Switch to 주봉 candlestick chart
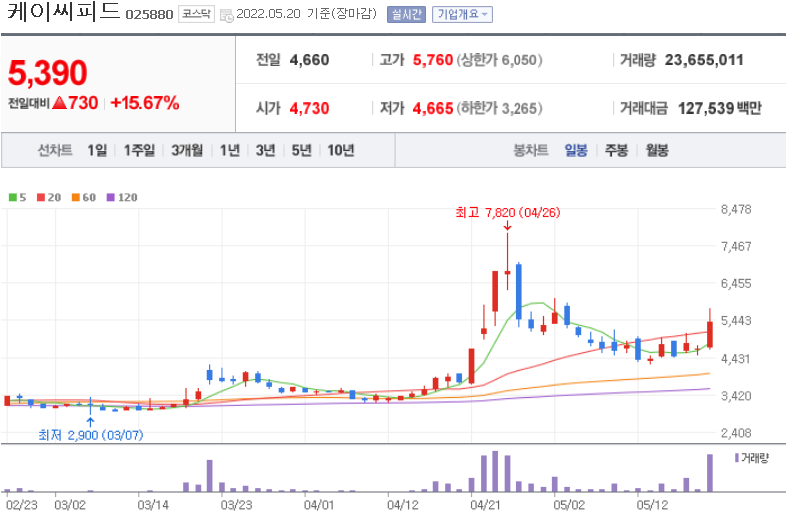 (x=617, y=150)
